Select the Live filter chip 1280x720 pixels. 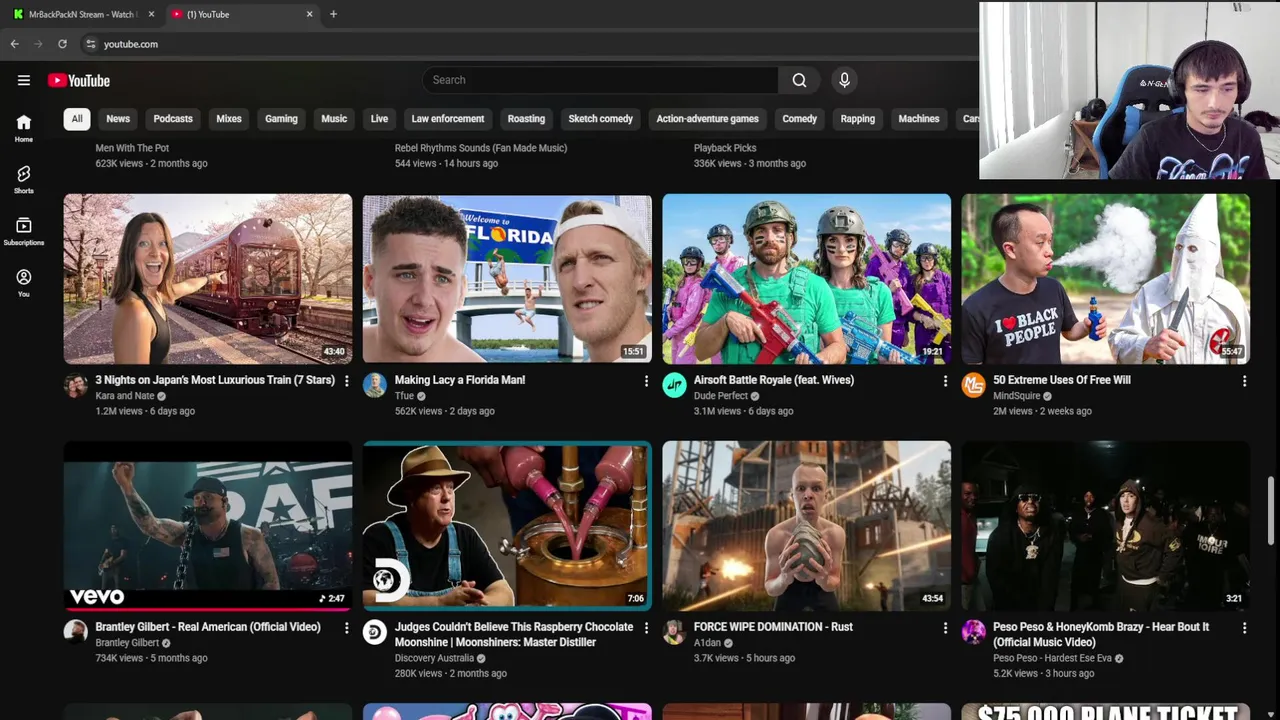point(379,119)
